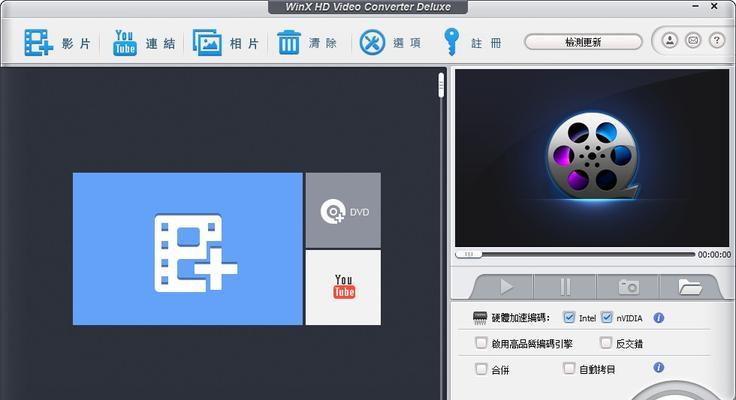Toggle the Intel hardware acceleration checkbox

[x=569, y=317]
